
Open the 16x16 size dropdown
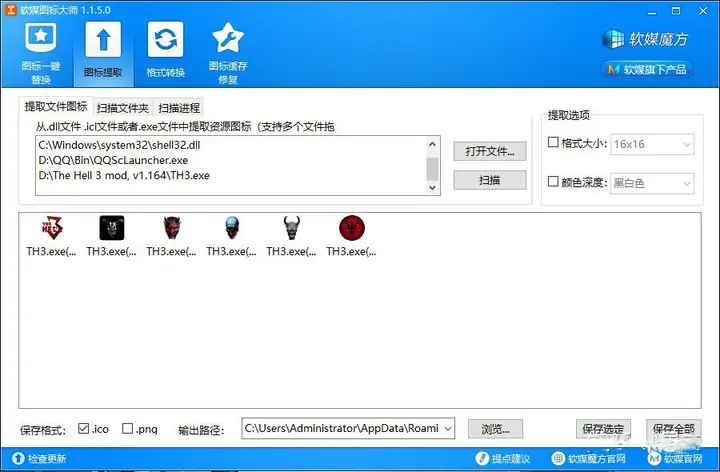[652, 144]
